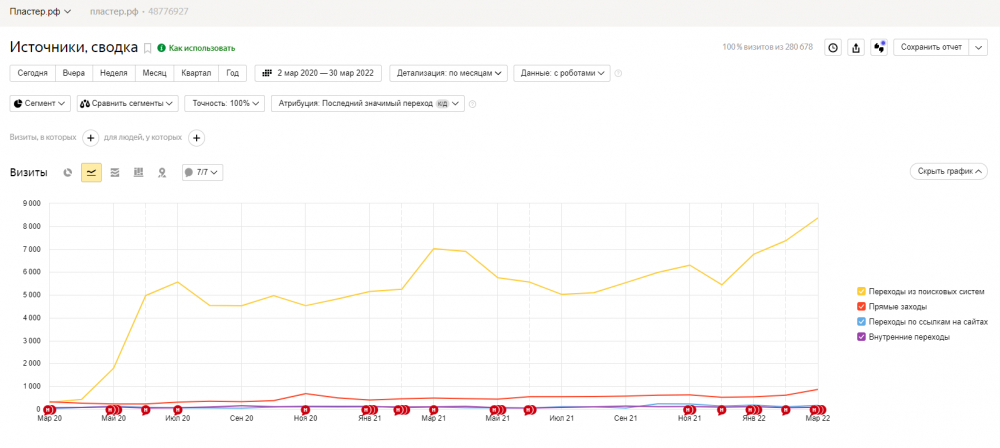1000x448 pixels.
Task: Select the pie chart view icon
Action: (x=68, y=172)
